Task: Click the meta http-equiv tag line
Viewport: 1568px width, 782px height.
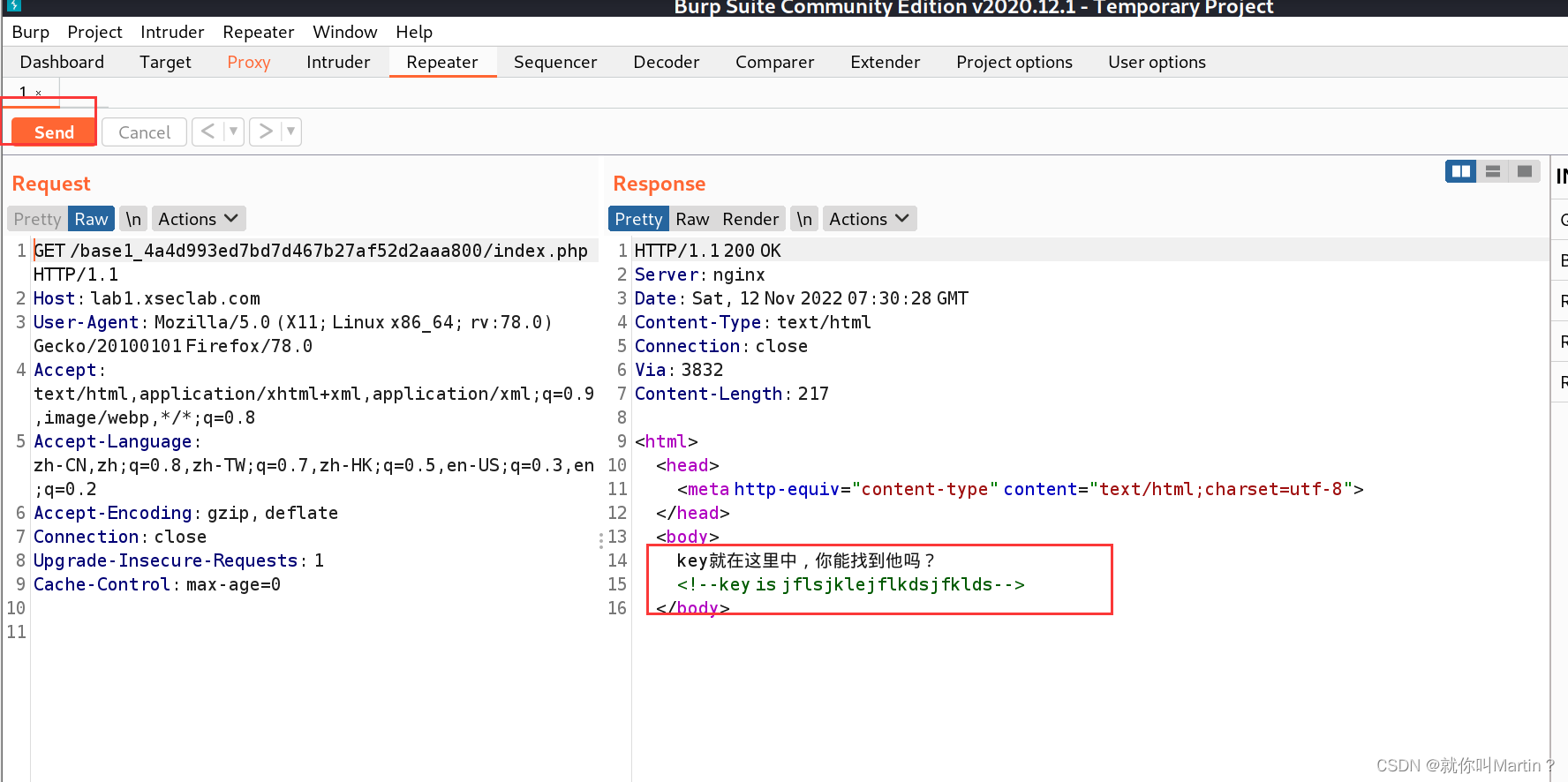Action: coord(1021,489)
